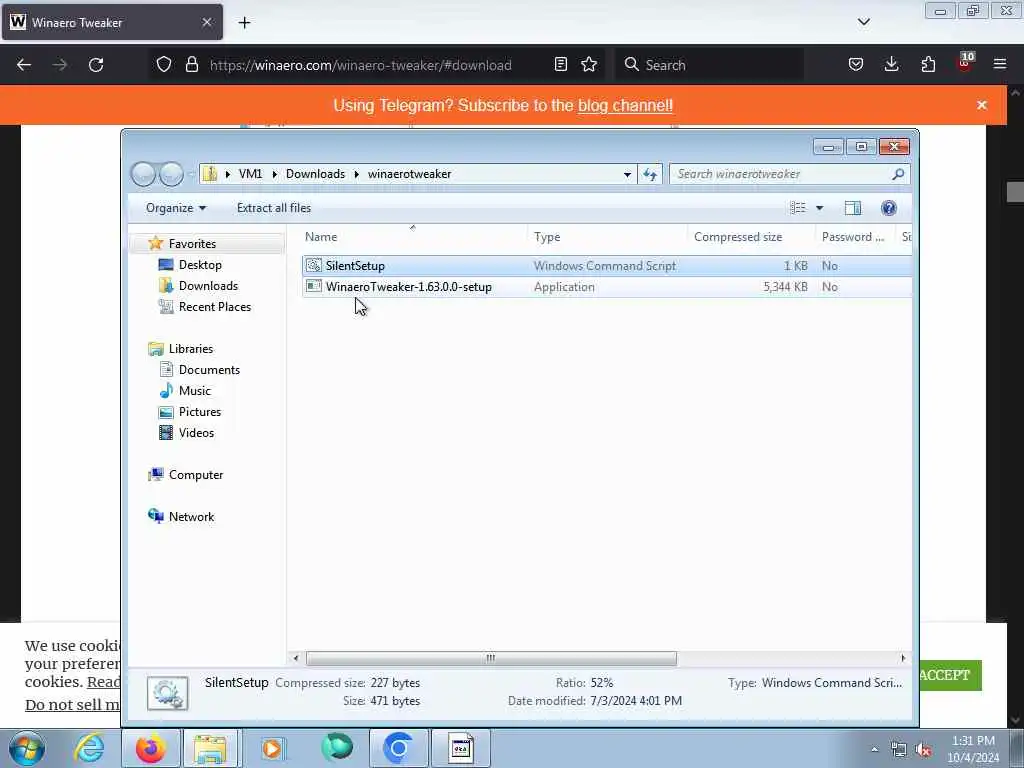Open view options dropdown arrow
Viewport: 1024px width, 768px height.
[x=819, y=208]
